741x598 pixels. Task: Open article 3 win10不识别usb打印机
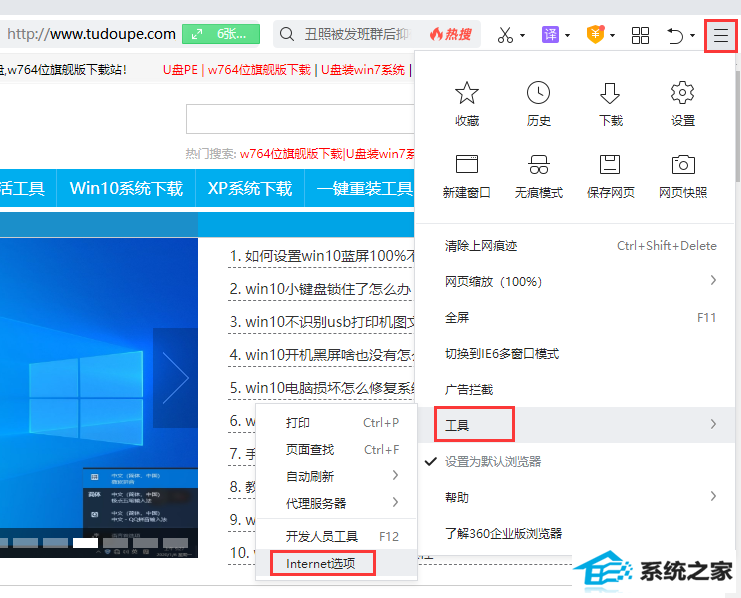pyautogui.click(x=322, y=322)
